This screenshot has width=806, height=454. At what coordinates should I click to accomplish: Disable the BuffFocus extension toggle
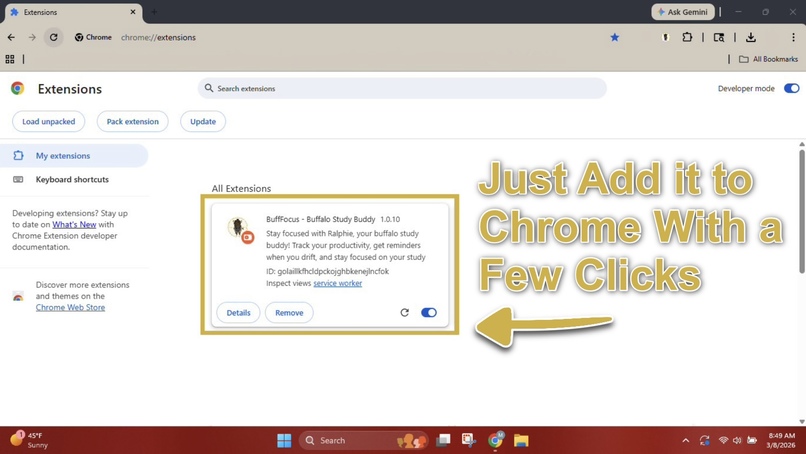coord(429,313)
